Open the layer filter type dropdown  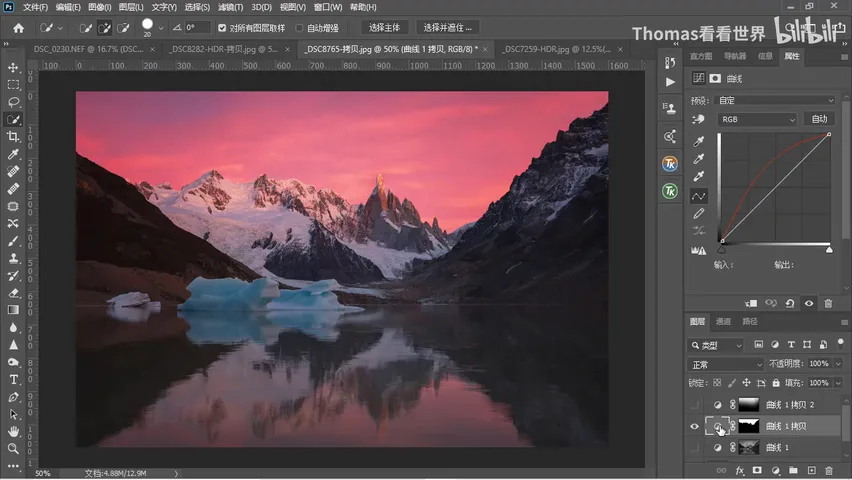coord(716,345)
